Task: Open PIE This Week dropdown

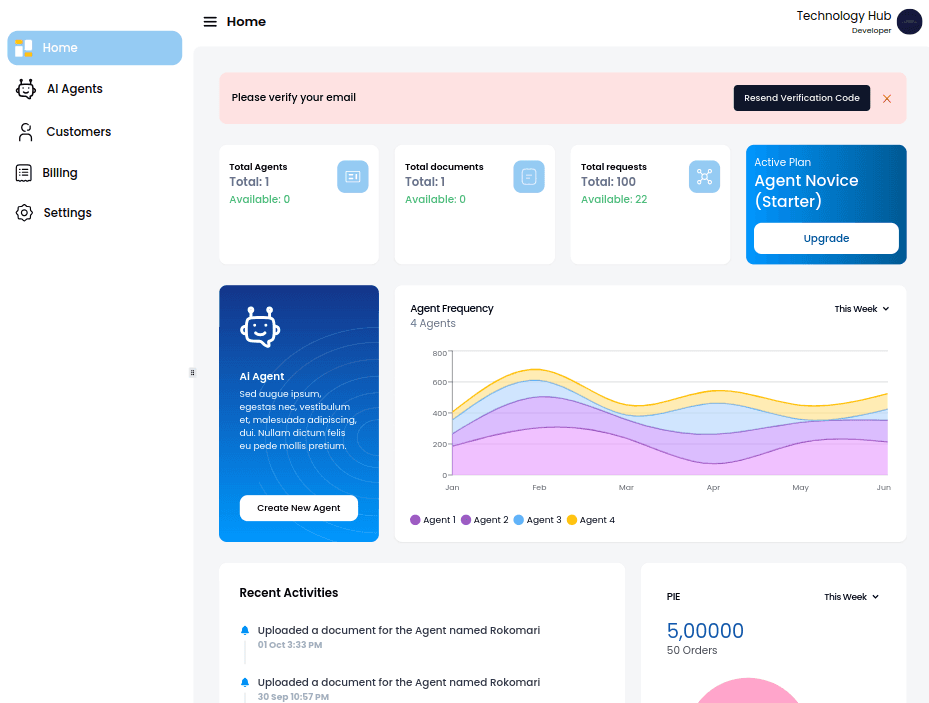Action: [851, 597]
